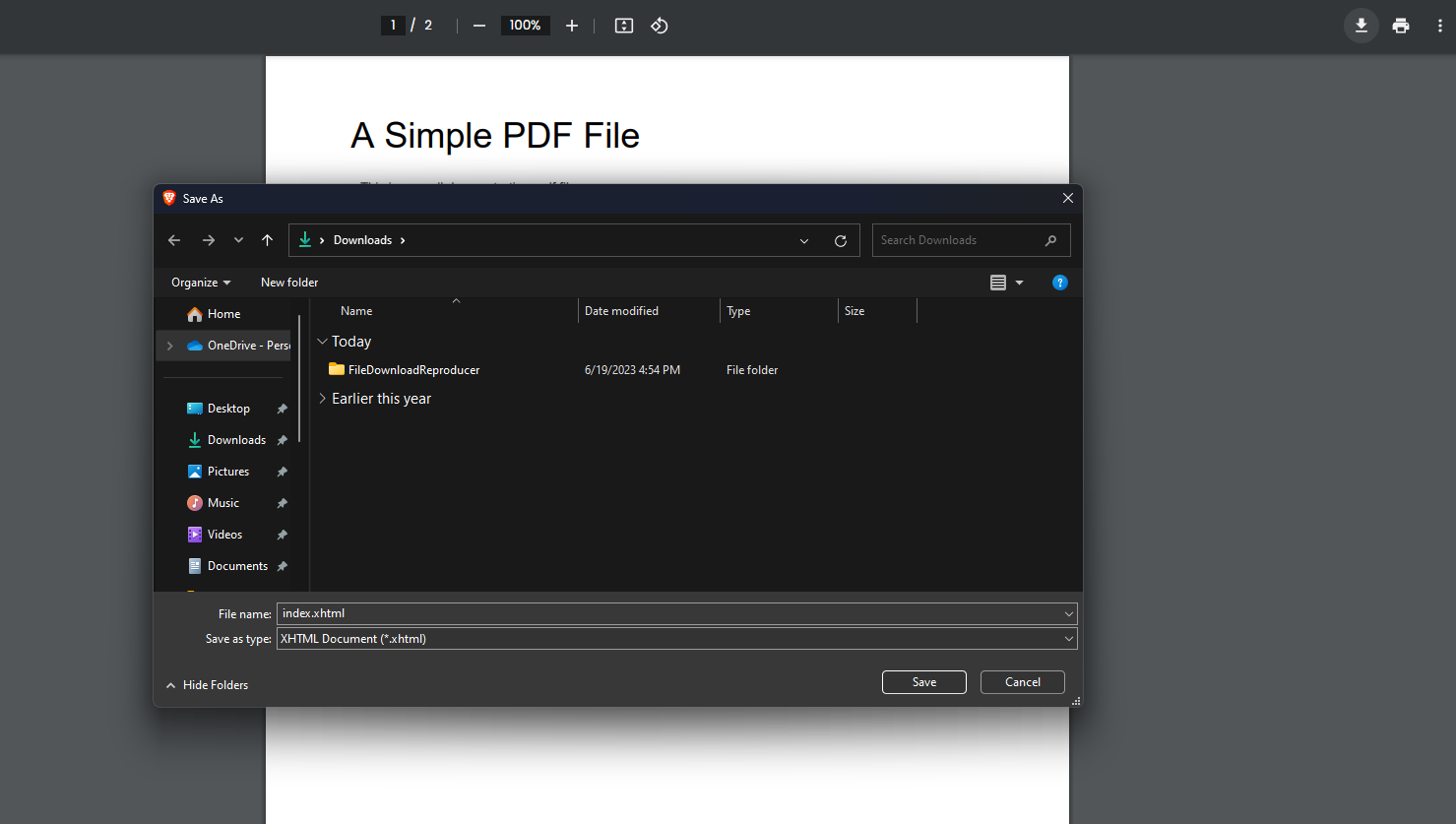The image size is (1456, 824).
Task: Sort files by Date modified
Action: [621, 310]
